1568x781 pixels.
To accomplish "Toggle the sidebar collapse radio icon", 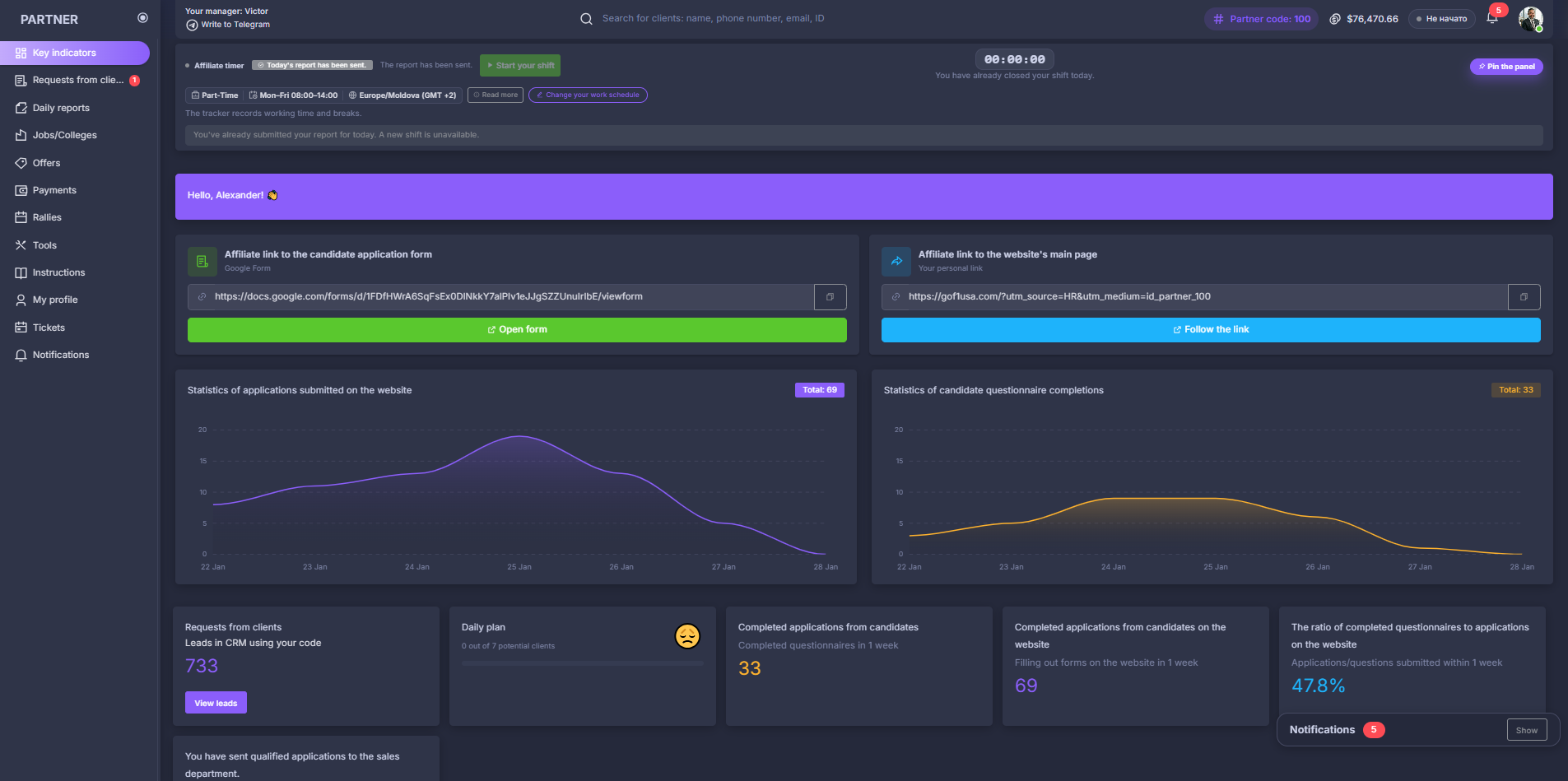I will click(142, 18).
